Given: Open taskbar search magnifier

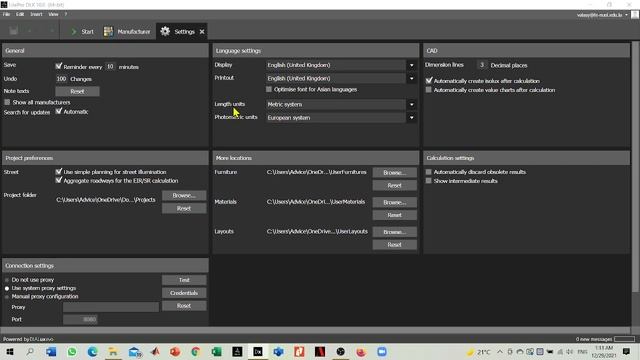Looking at the screenshot, I should (30, 351).
